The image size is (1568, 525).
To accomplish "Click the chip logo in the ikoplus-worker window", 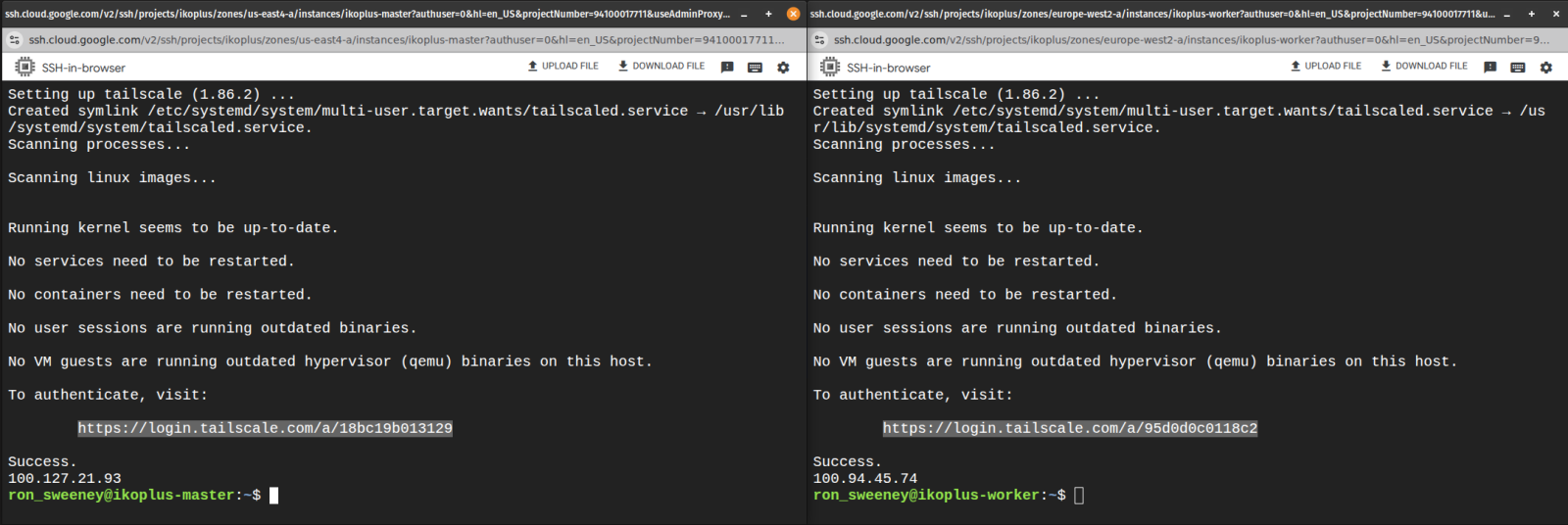I will coord(830,68).
